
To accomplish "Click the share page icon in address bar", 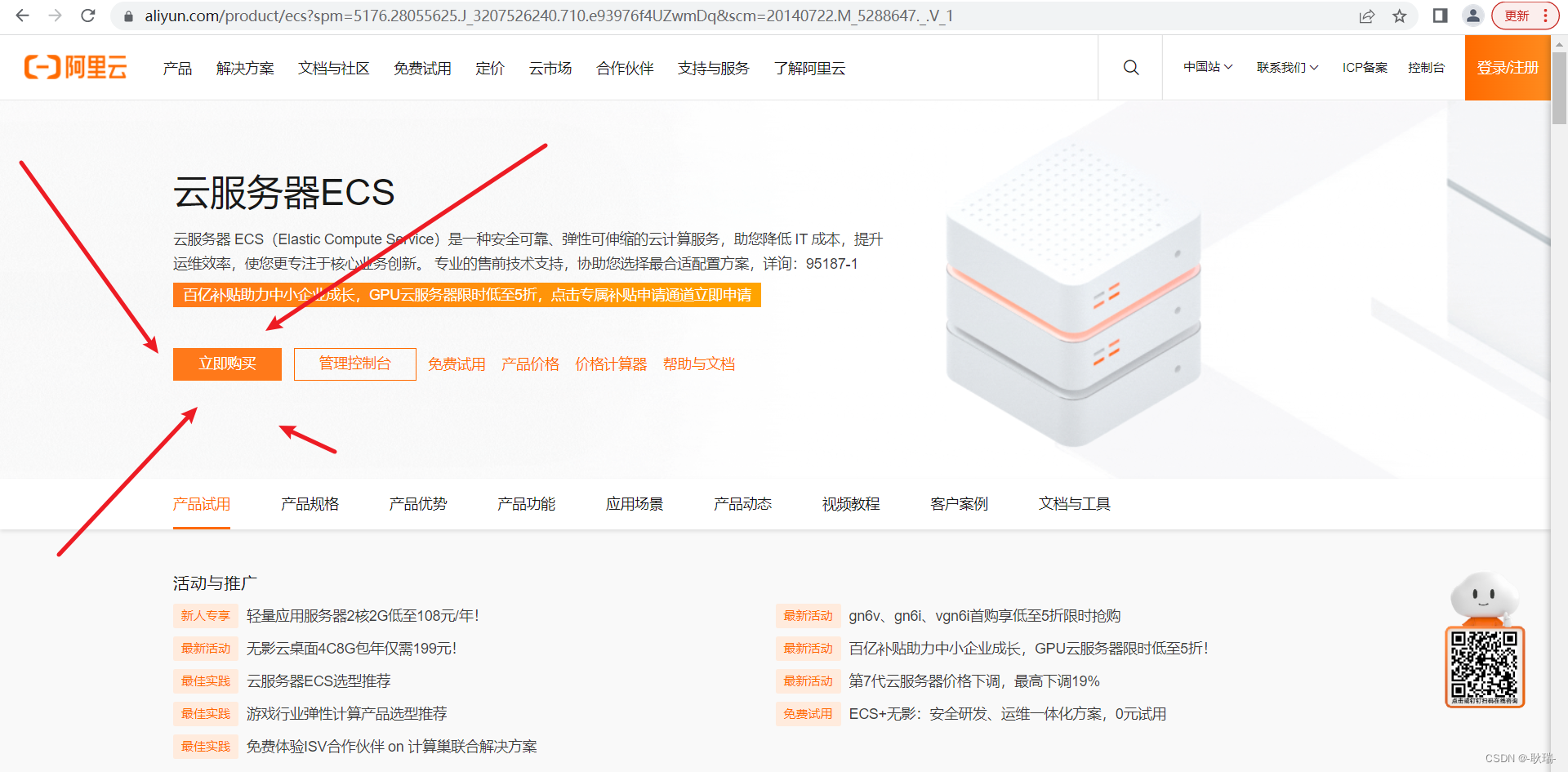I will 1366,16.
